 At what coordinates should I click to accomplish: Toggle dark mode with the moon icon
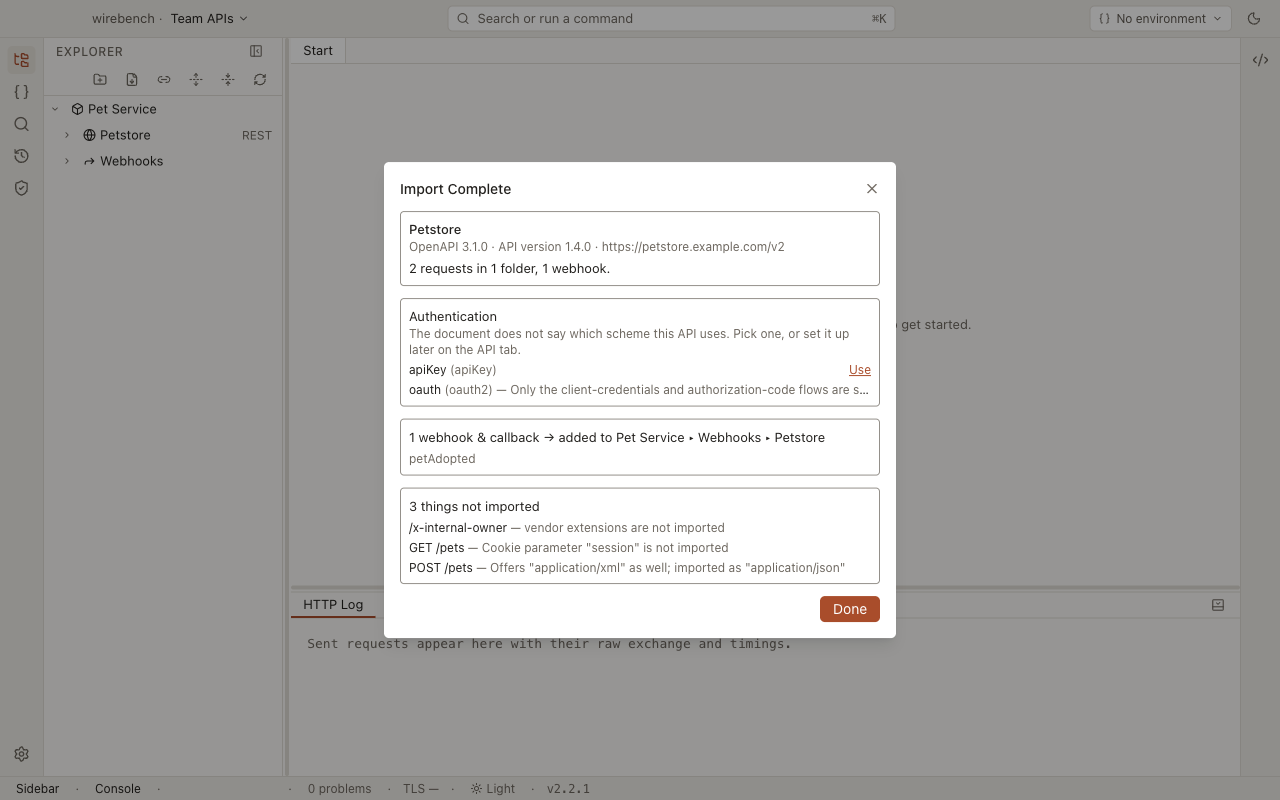(x=1254, y=18)
